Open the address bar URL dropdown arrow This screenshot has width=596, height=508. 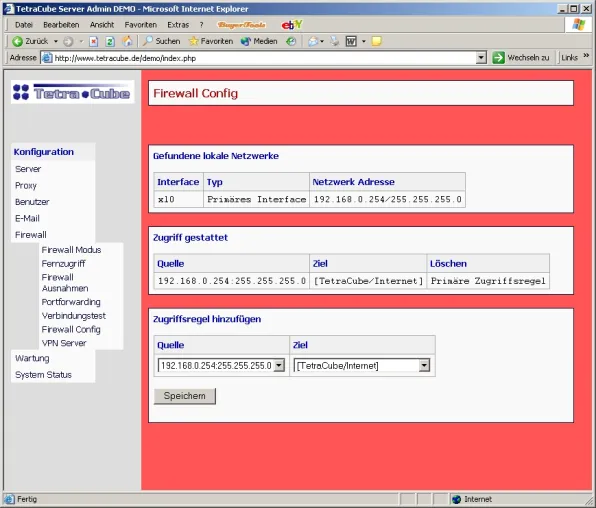coord(481,58)
